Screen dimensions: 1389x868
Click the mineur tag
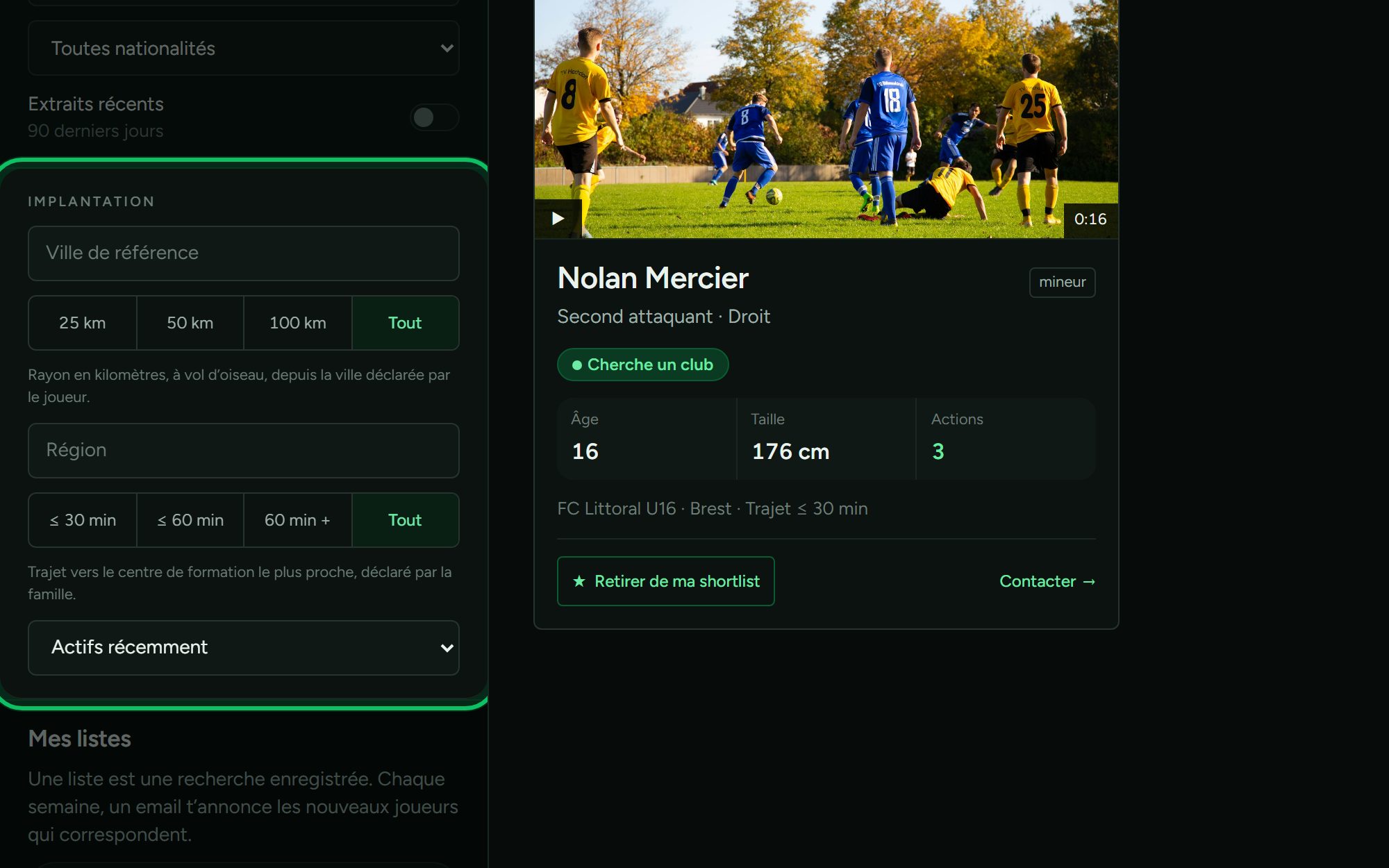click(1062, 283)
